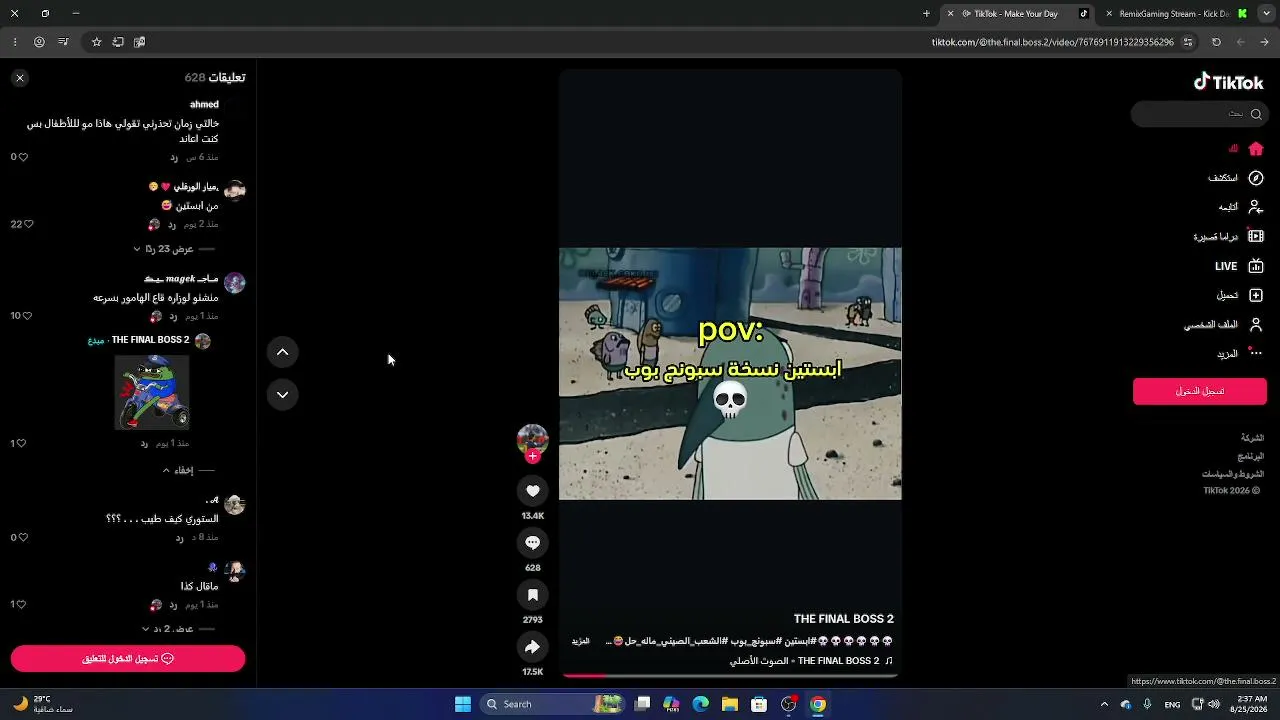The image size is (1280, 720).
Task: Open a new browser tab with plus
Action: click(926, 14)
